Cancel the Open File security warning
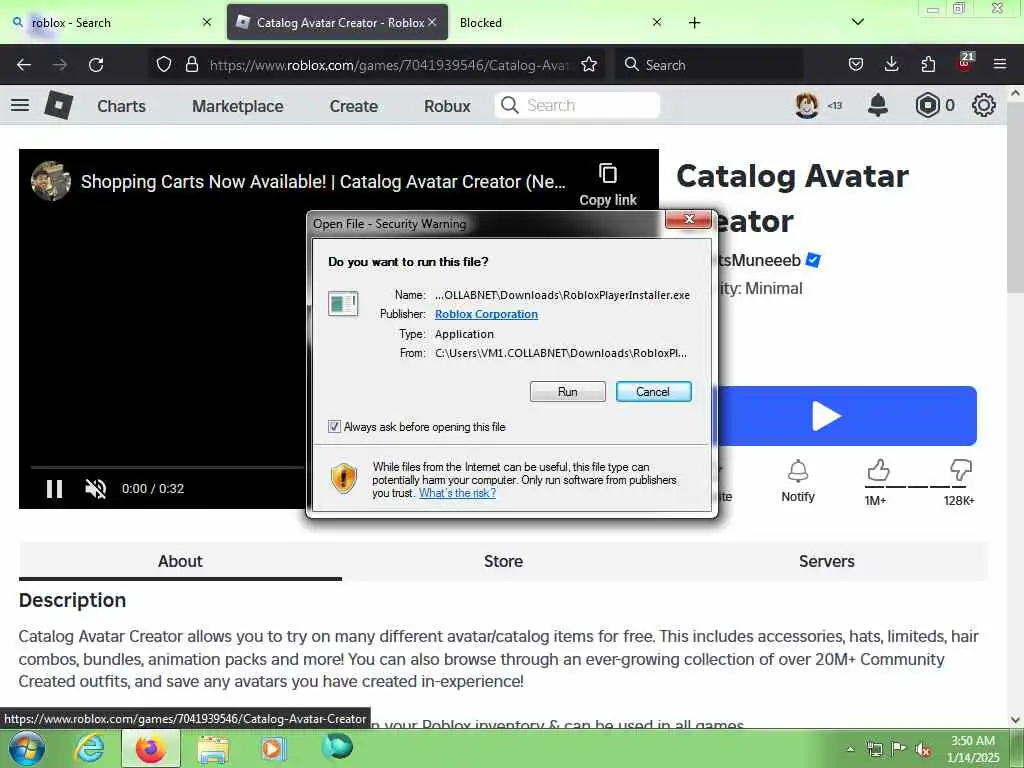 (653, 392)
